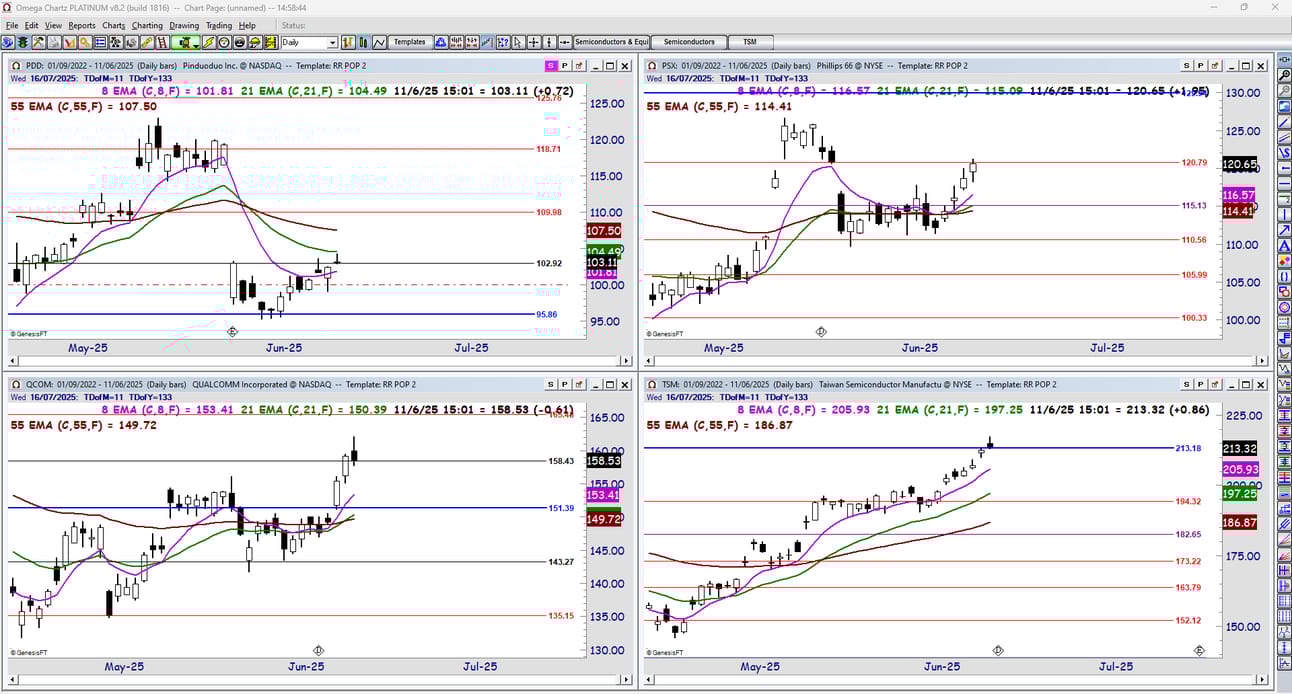Open the File menu

[12, 25]
